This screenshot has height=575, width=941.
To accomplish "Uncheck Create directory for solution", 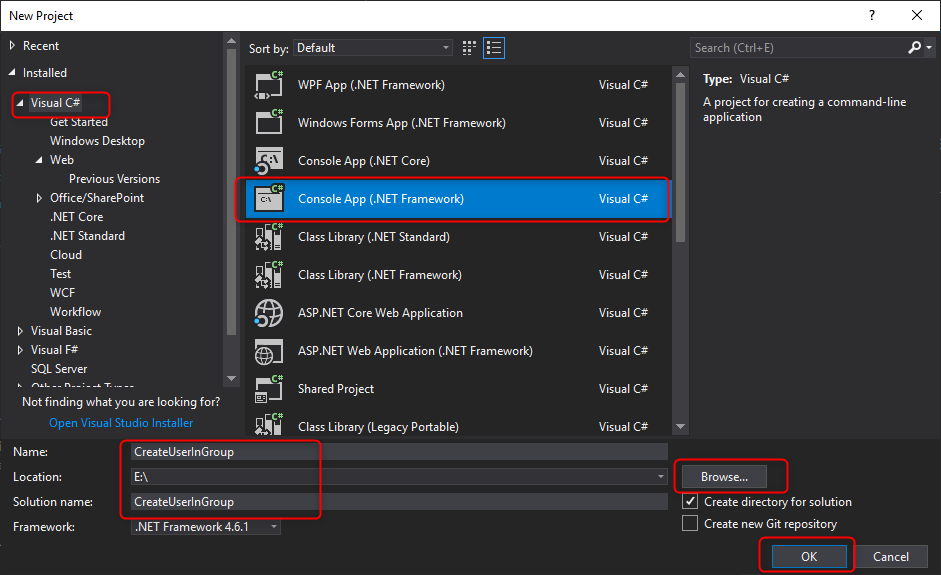I will (x=690, y=501).
